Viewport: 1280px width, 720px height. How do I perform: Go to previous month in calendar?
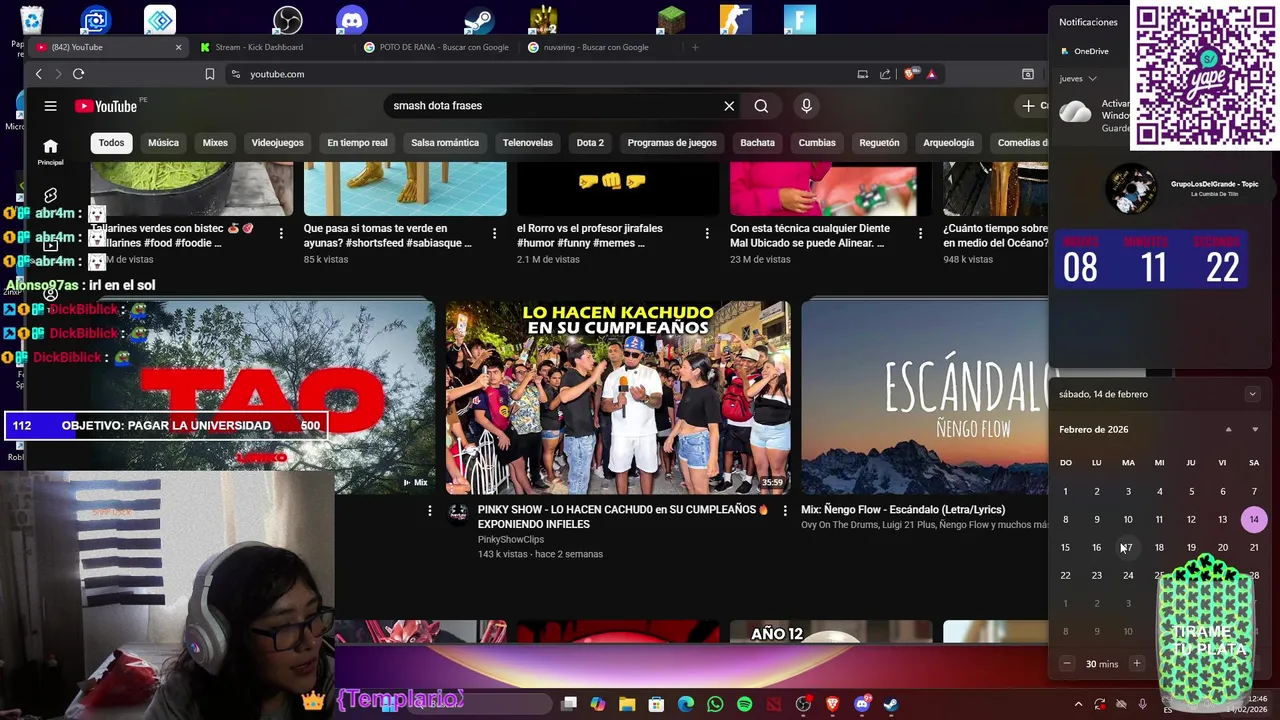point(1228,430)
